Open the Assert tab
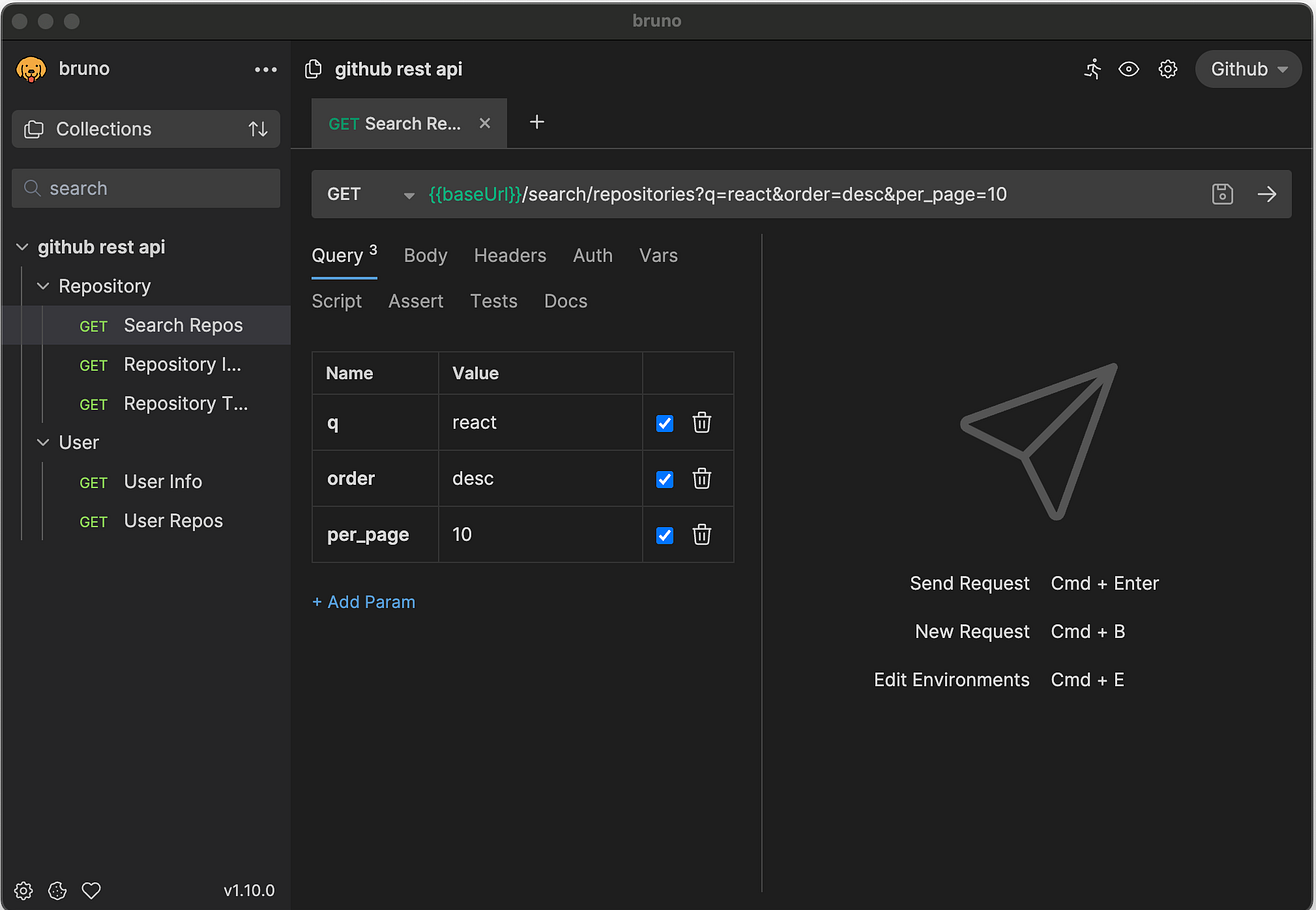 coord(416,301)
